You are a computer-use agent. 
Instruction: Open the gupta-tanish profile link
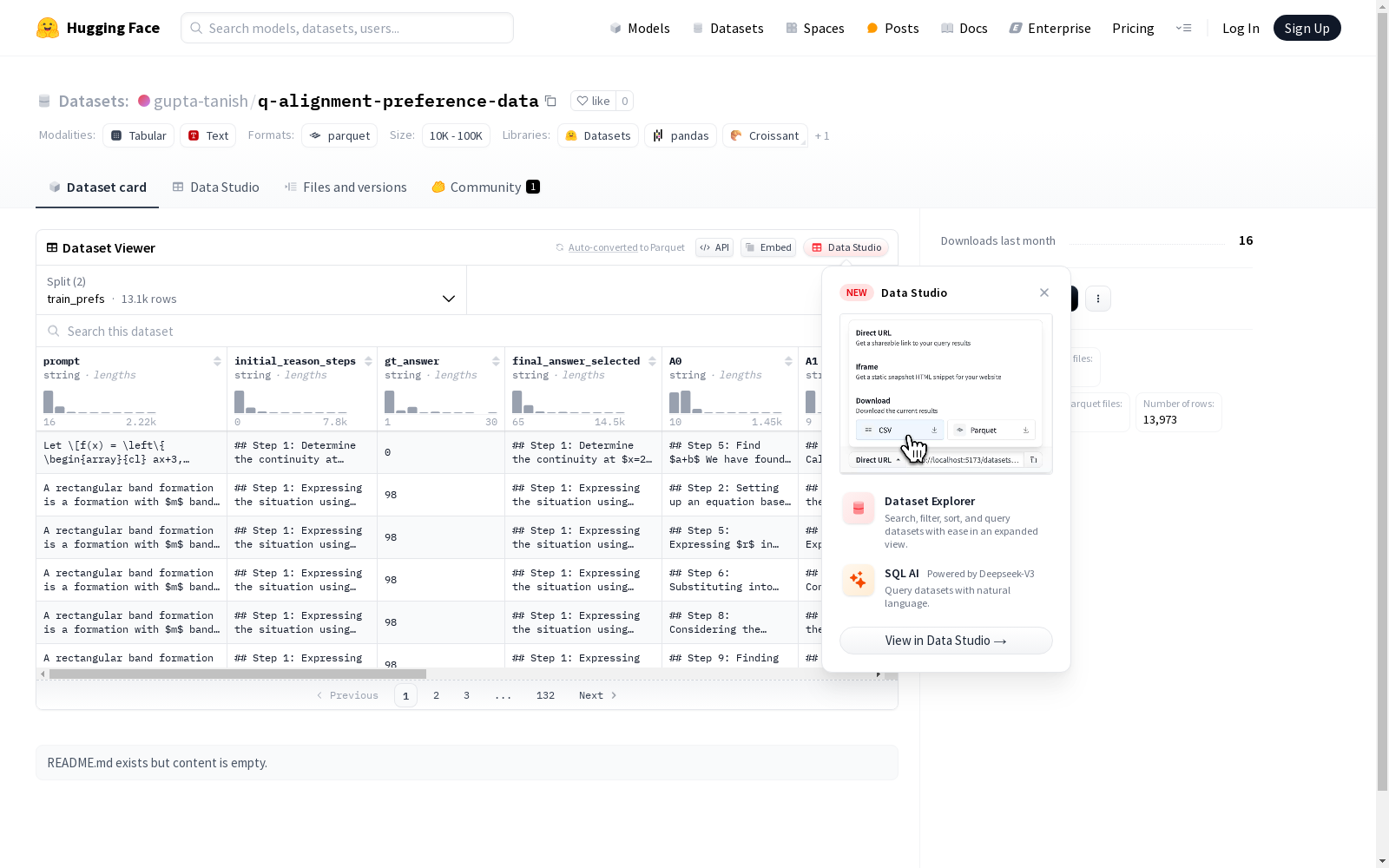pos(201,101)
